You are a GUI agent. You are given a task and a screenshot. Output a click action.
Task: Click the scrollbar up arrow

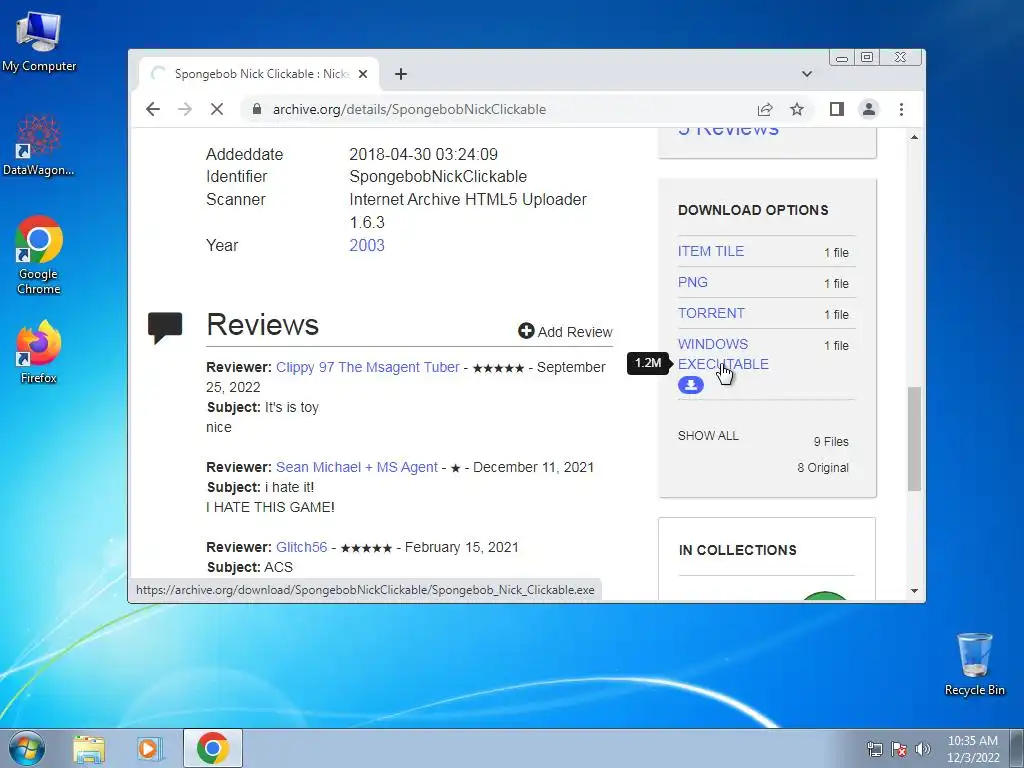tap(914, 137)
